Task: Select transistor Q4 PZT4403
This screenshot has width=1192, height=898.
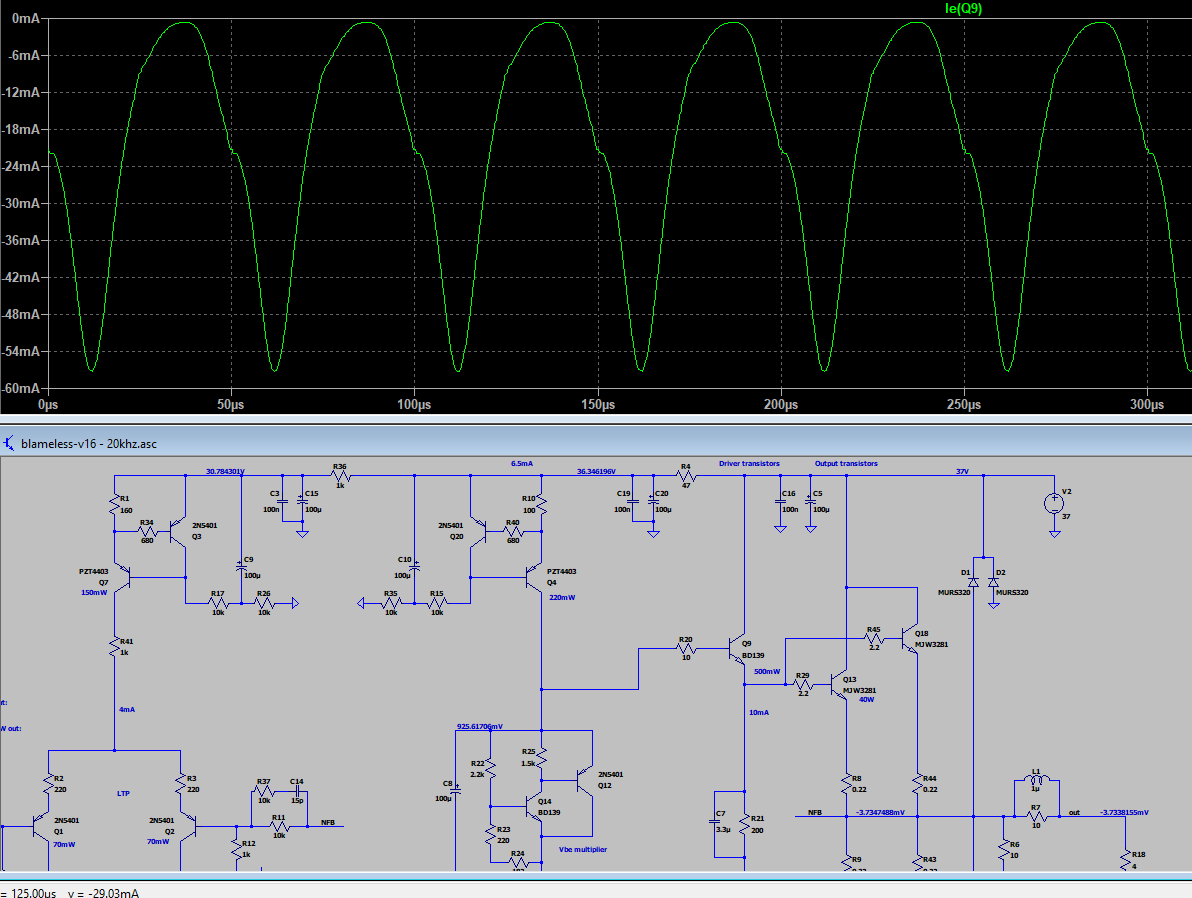Action: coord(533,578)
